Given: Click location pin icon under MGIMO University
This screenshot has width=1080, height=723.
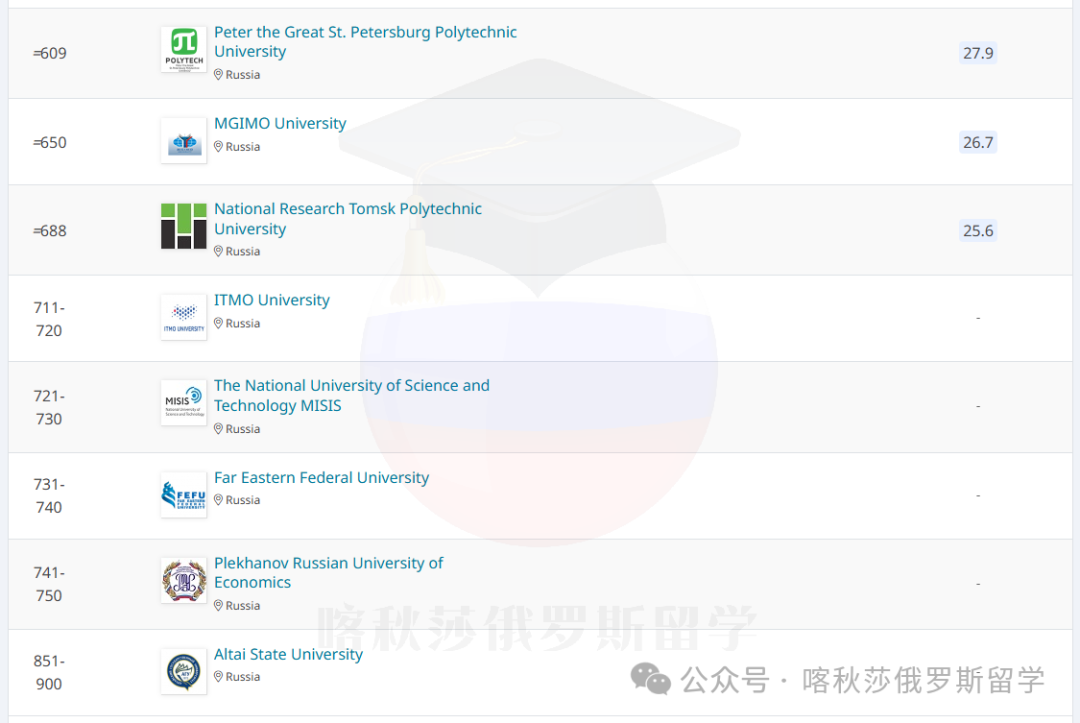Looking at the screenshot, I should [218, 147].
